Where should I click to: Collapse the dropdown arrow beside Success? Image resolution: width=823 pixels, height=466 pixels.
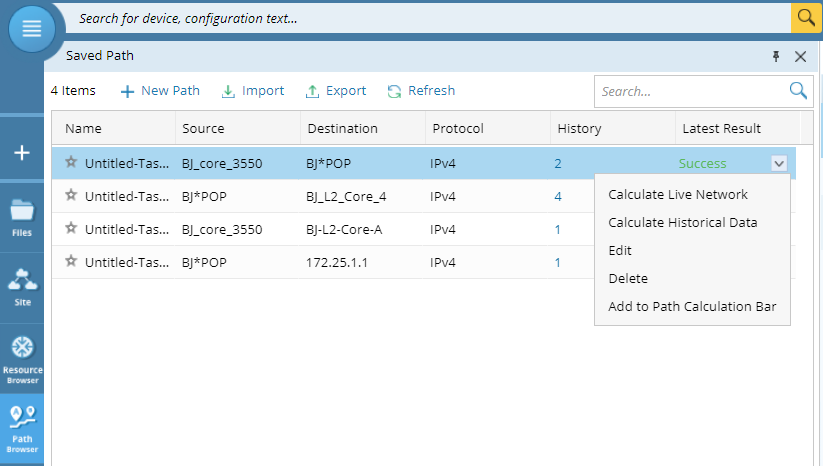[x=779, y=163]
